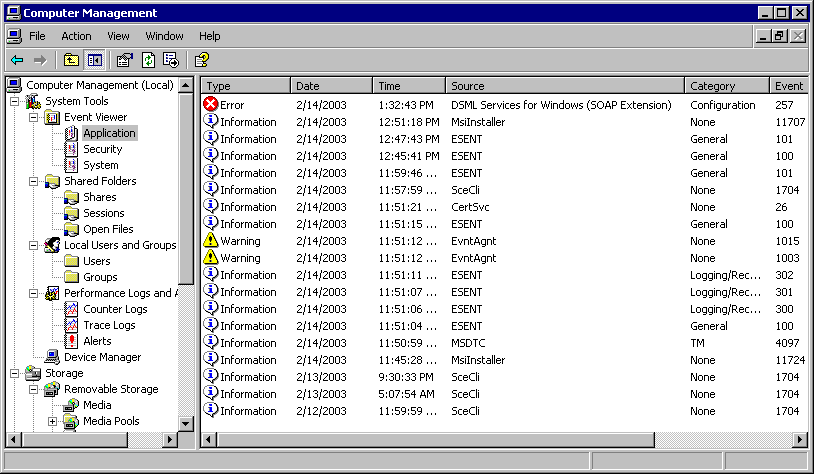This screenshot has height=474, width=814.
Task: Select Sessions under Shared Folders
Action: [x=104, y=213]
